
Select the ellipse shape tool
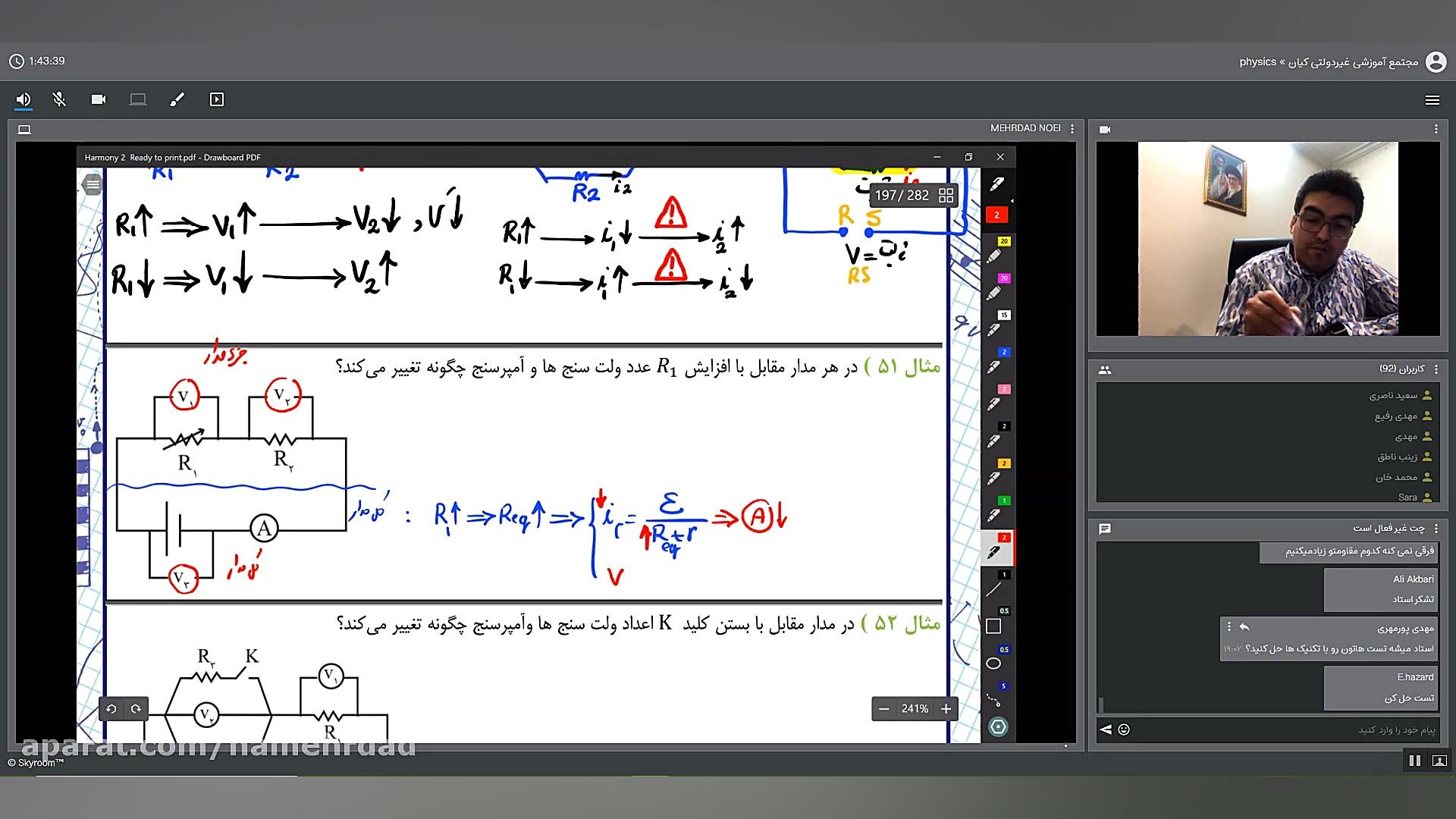993,664
